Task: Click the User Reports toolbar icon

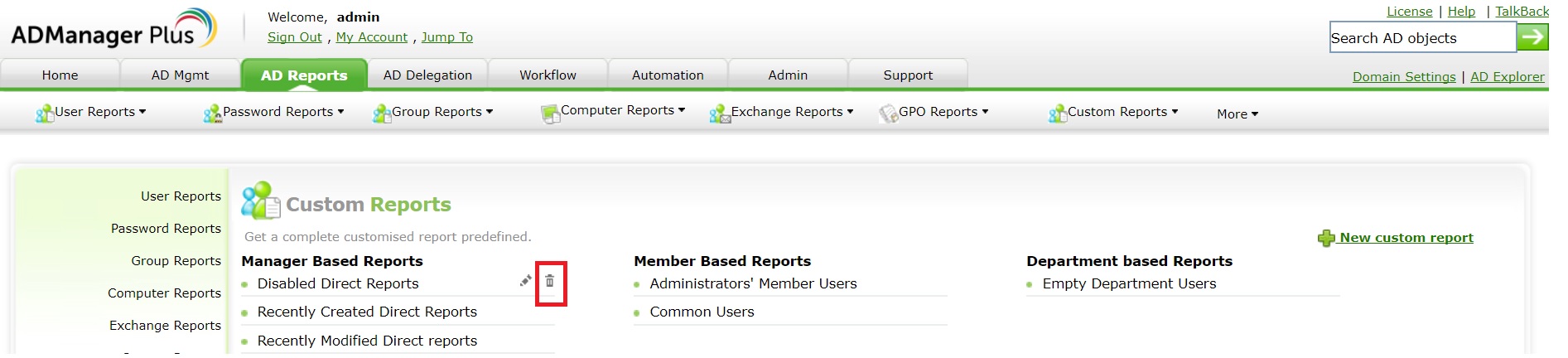Action: [x=44, y=113]
